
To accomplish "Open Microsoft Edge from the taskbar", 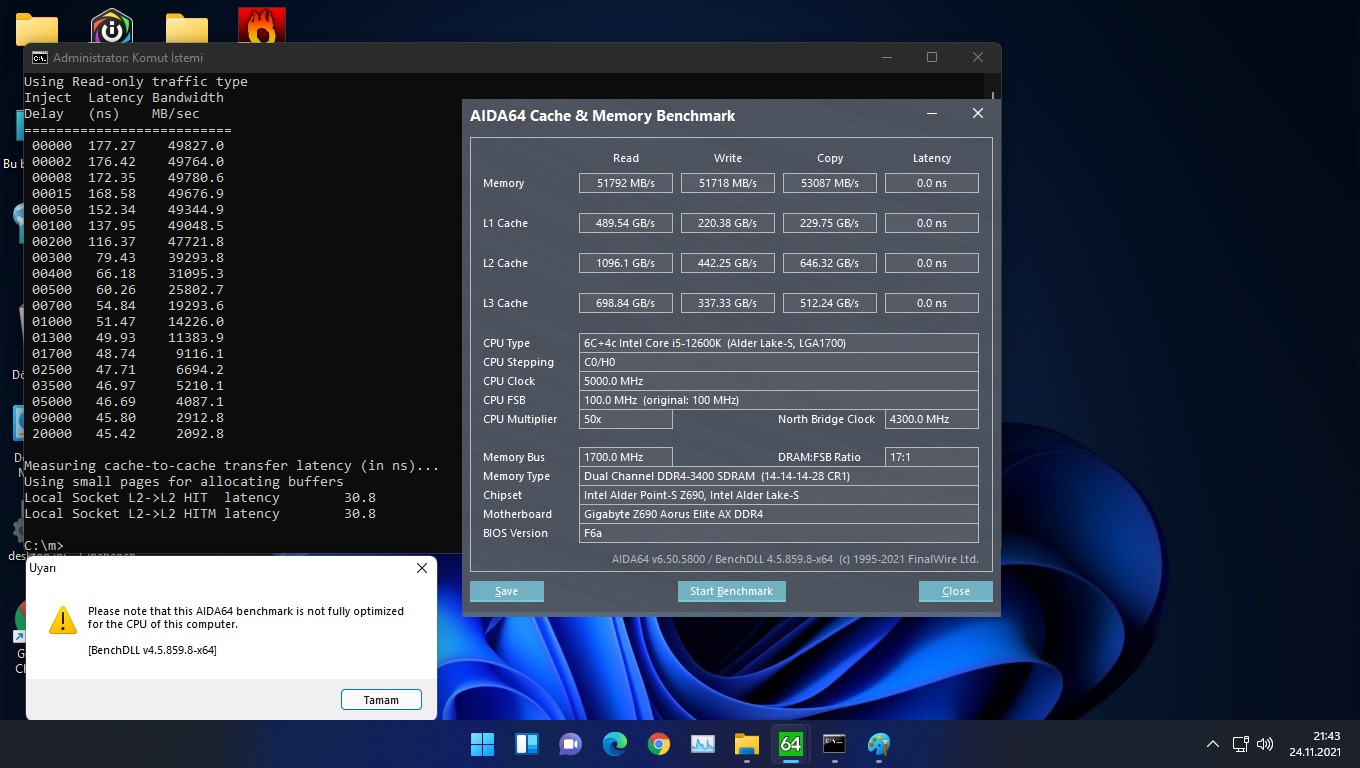I will 615,744.
